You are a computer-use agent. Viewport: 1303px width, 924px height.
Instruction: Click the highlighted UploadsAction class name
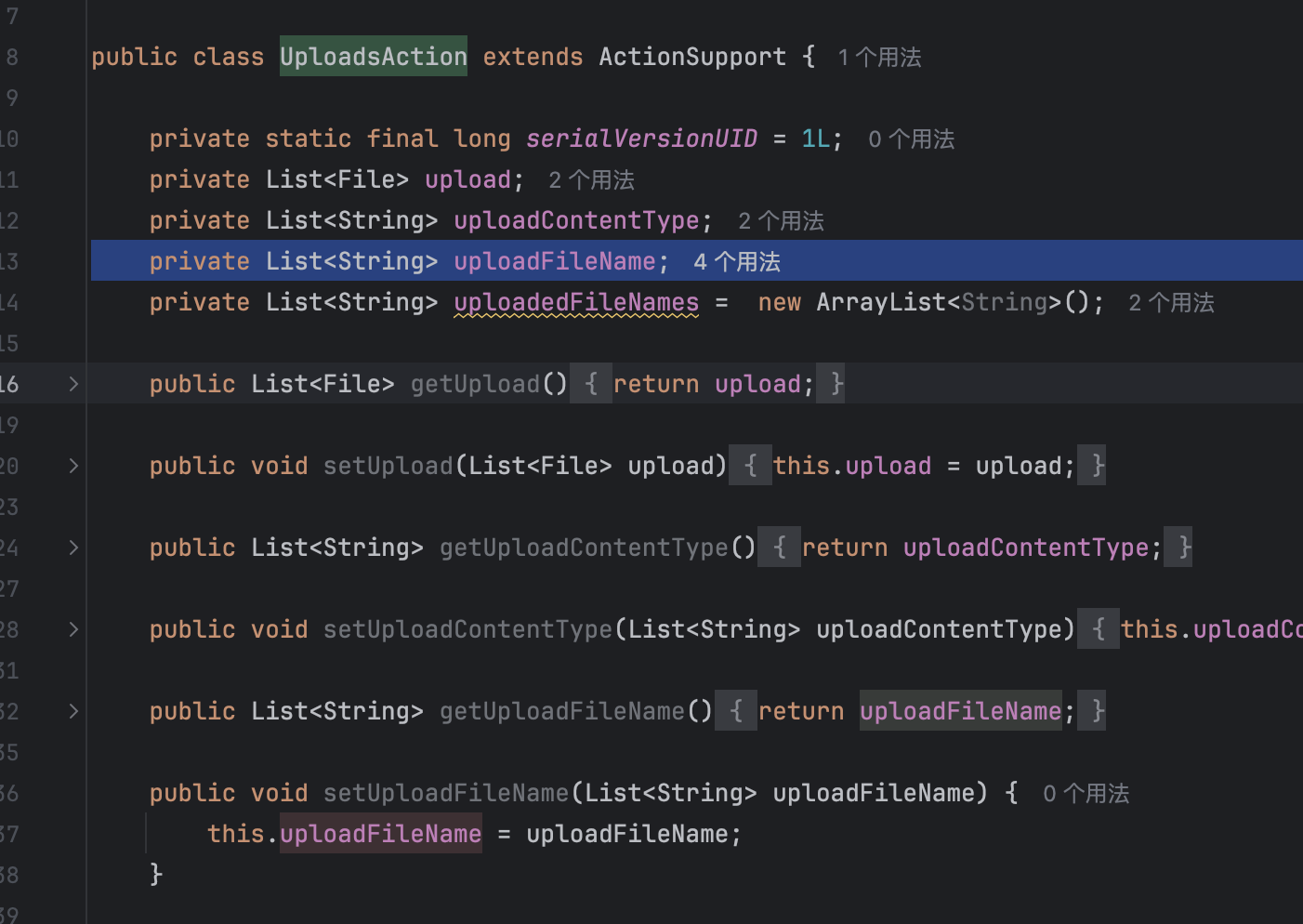pyautogui.click(x=373, y=57)
